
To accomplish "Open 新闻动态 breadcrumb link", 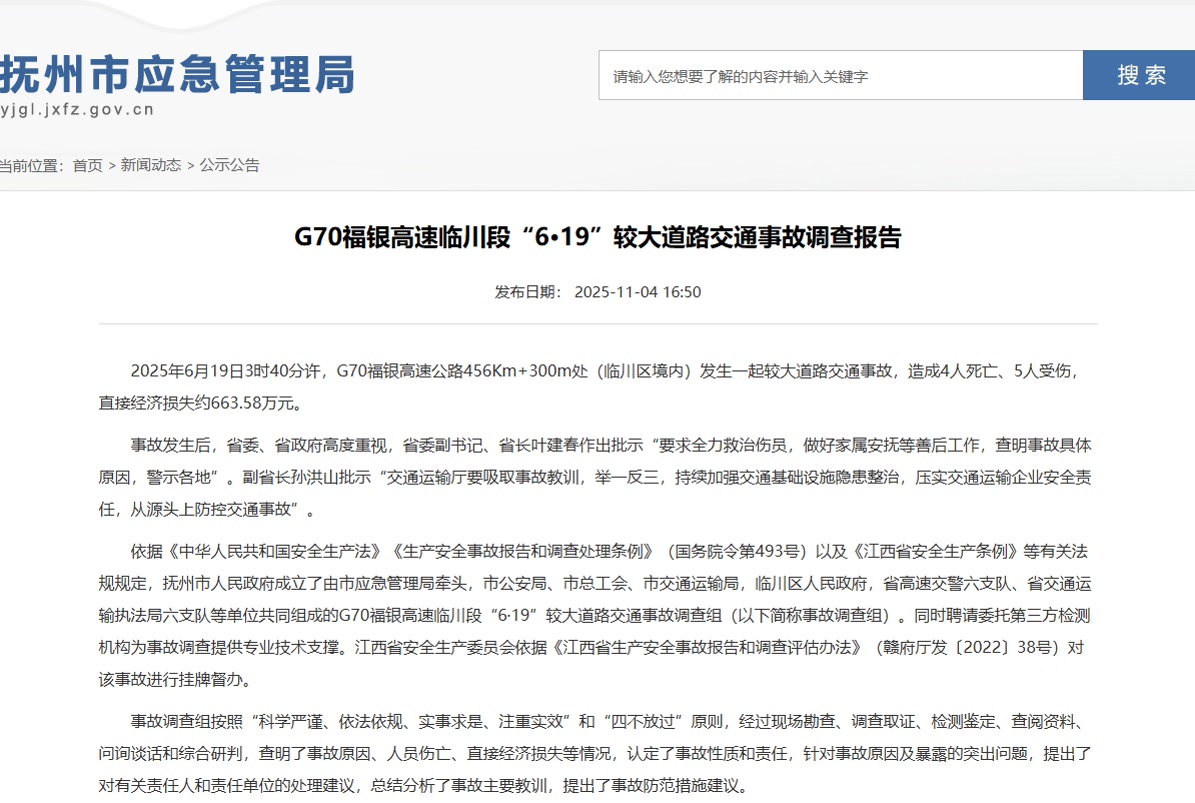I will pos(151,166).
